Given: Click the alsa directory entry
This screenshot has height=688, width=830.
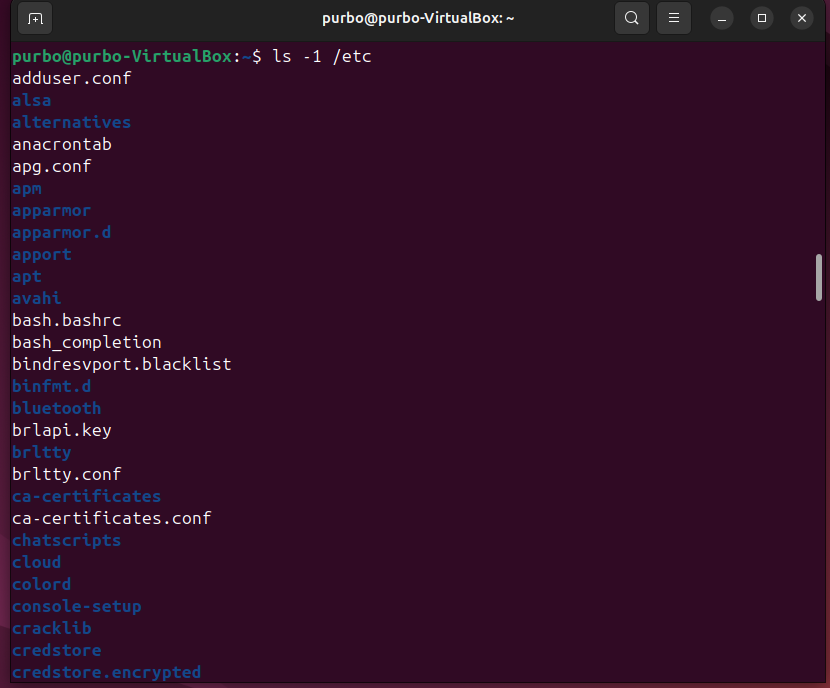Looking at the screenshot, I should coord(32,101).
